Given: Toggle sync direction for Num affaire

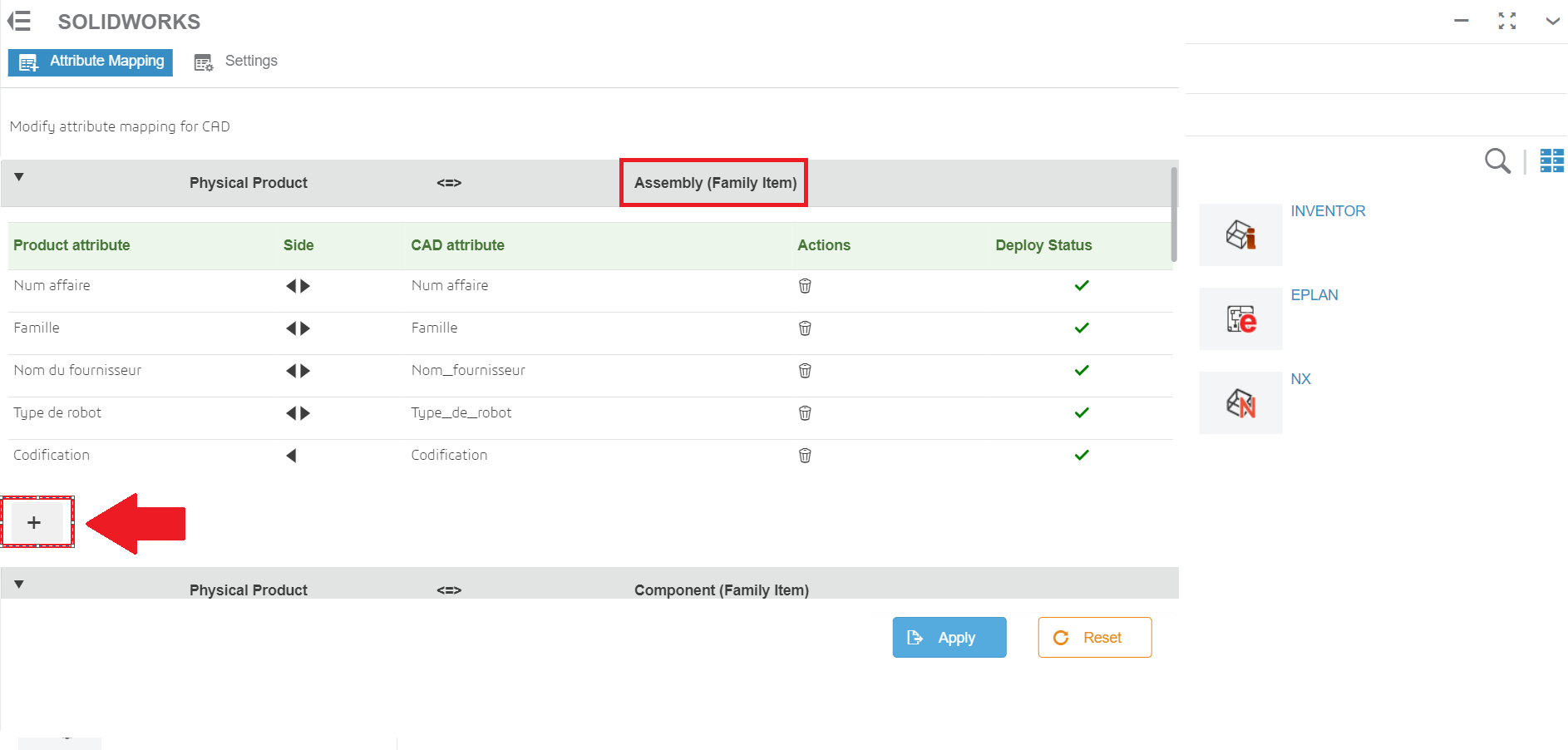Looking at the screenshot, I should click(x=298, y=286).
